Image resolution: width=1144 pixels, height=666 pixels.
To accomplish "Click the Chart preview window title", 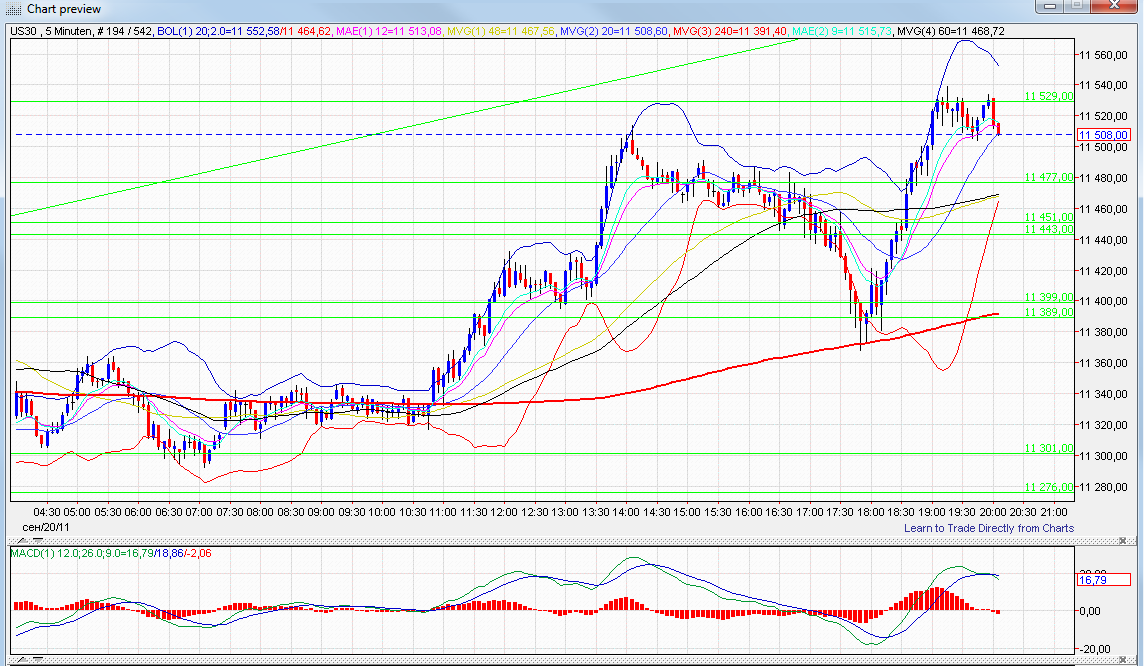I will point(64,9).
